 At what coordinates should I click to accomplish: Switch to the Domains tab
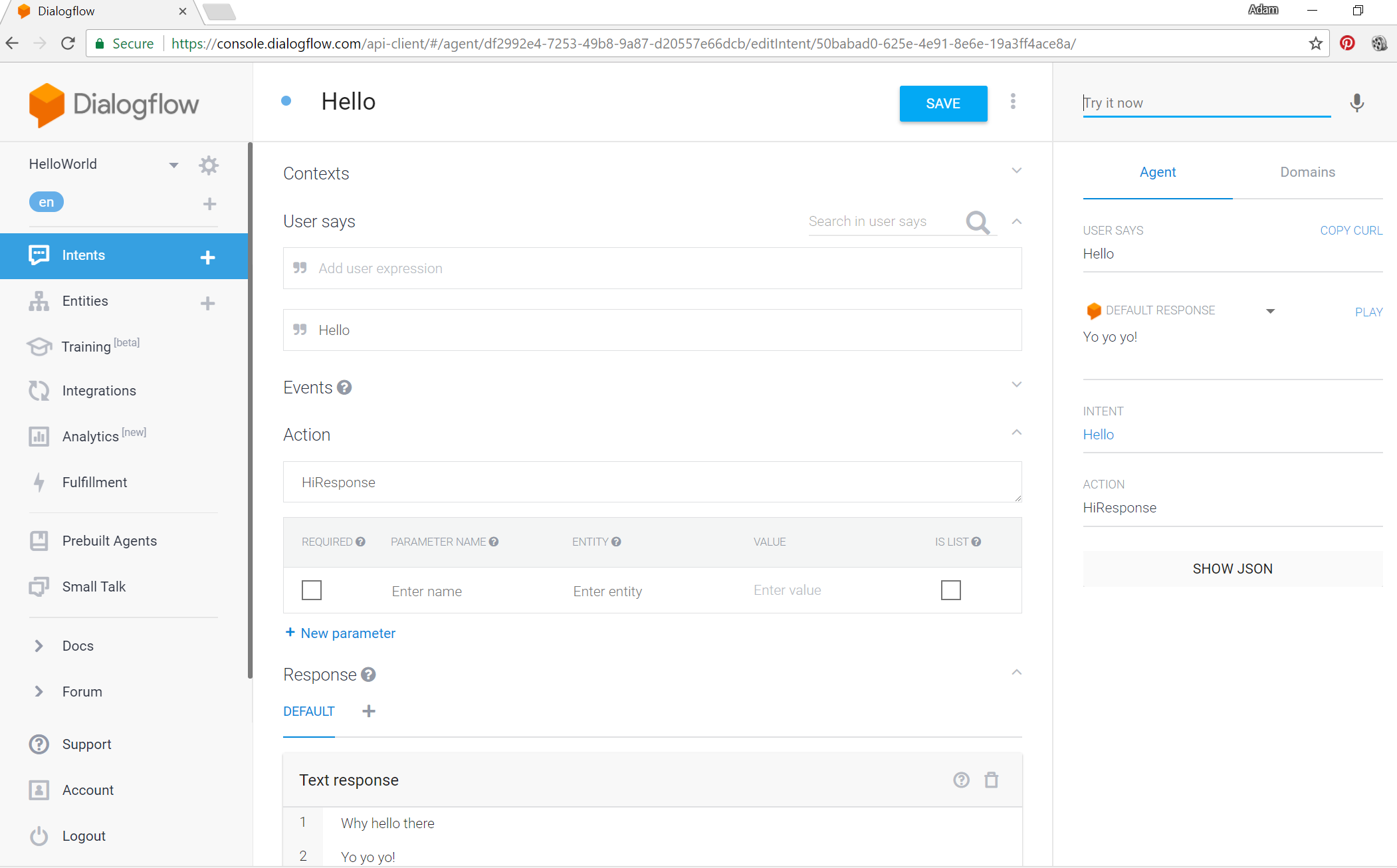[1307, 172]
